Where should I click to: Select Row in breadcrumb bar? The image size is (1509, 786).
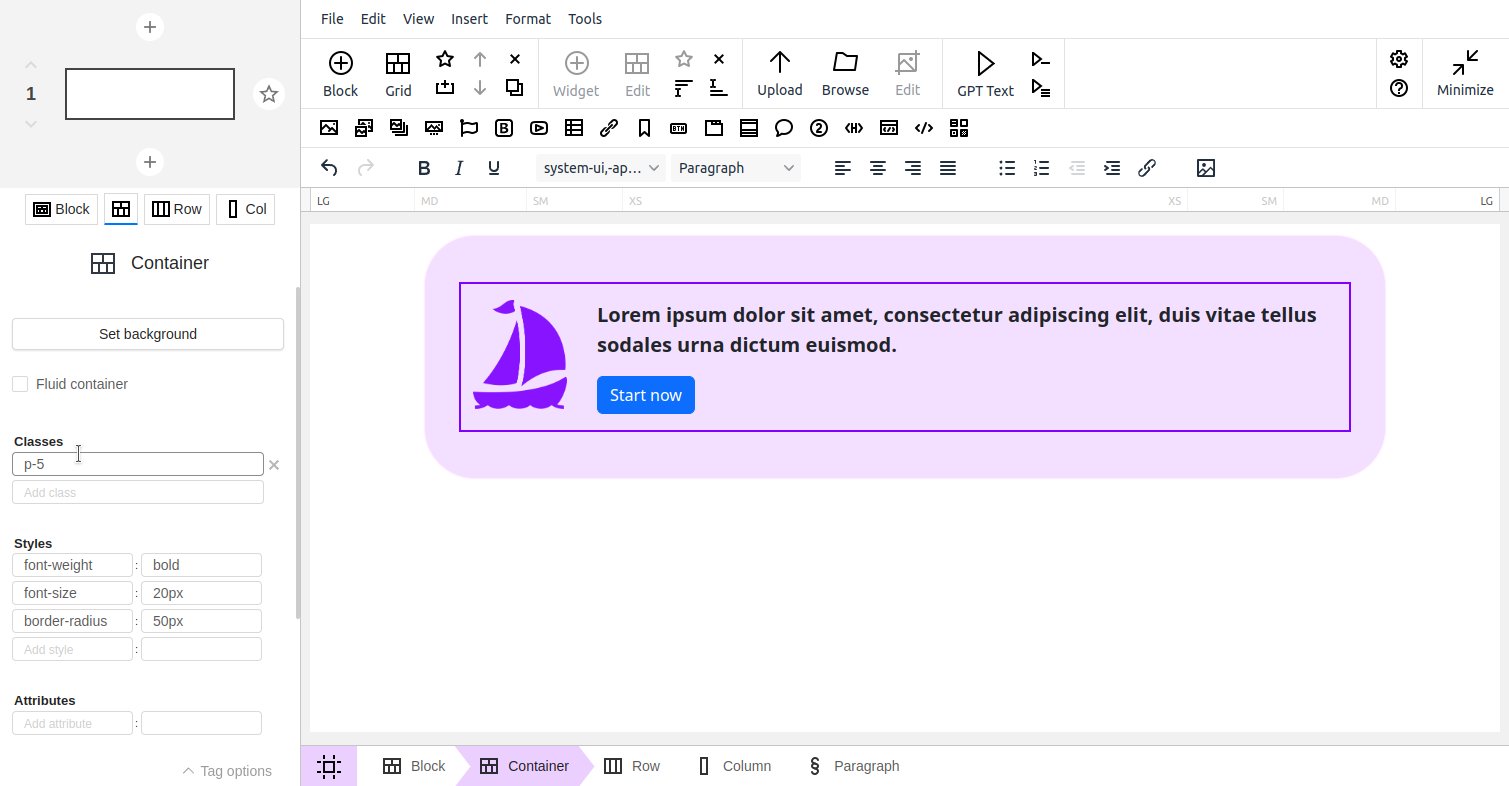(632, 766)
